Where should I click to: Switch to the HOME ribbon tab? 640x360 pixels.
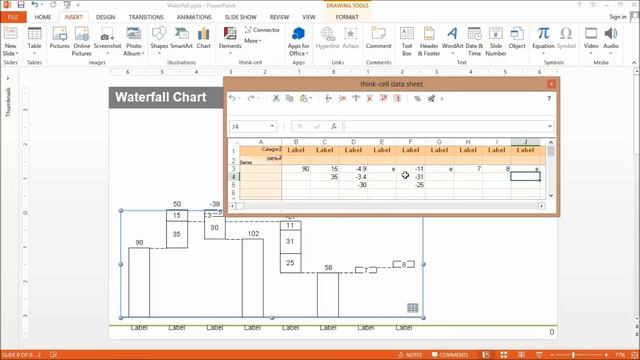point(42,17)
